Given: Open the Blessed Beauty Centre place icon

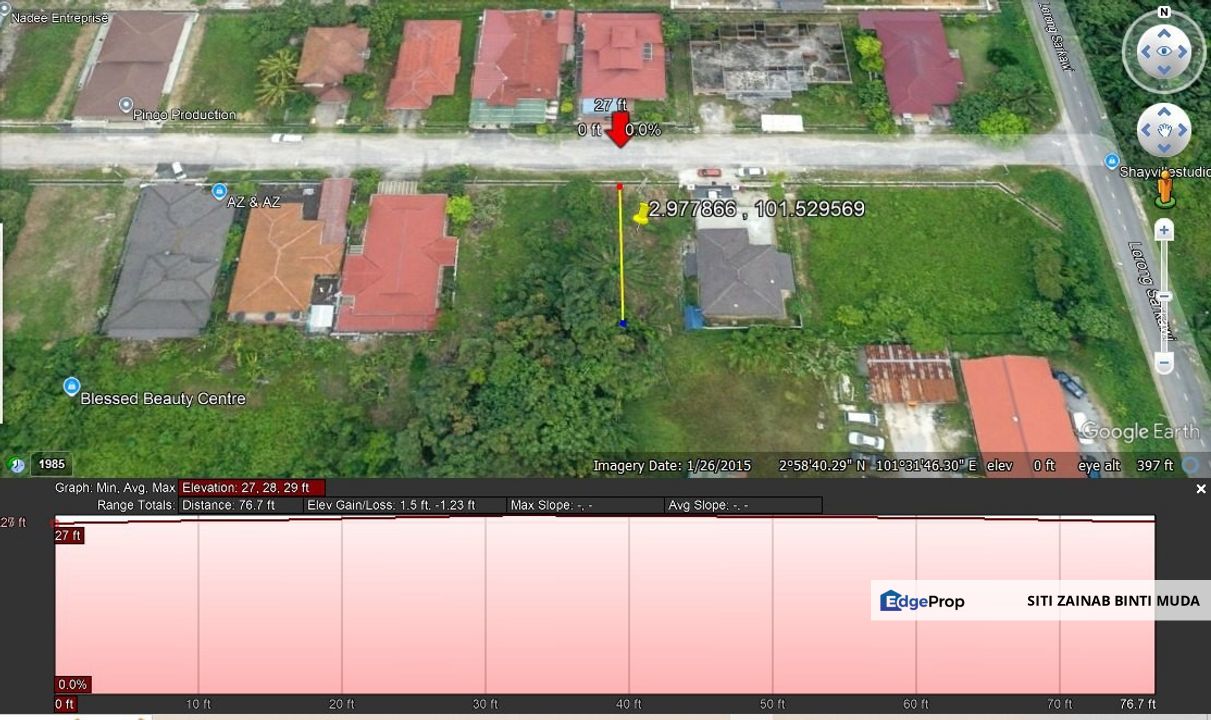Looking at the screenshot, I should 71,386.
